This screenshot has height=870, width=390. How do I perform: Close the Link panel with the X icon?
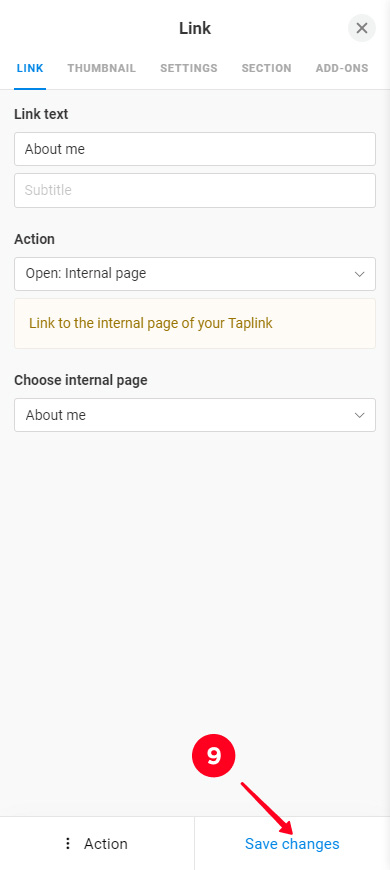[x=362, y=28]
